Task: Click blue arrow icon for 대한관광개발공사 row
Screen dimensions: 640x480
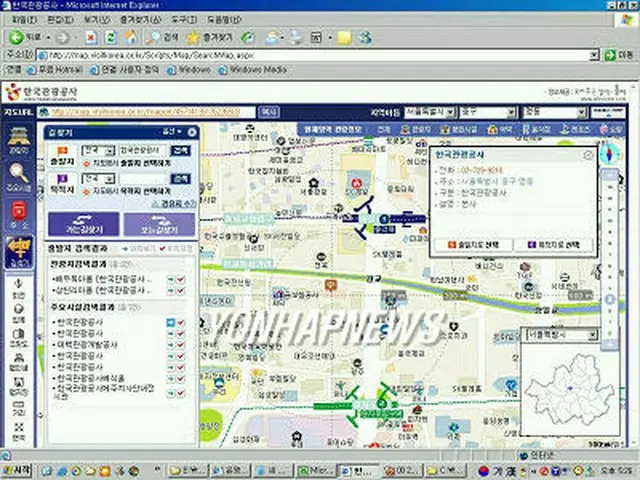Action: (170, 345)
